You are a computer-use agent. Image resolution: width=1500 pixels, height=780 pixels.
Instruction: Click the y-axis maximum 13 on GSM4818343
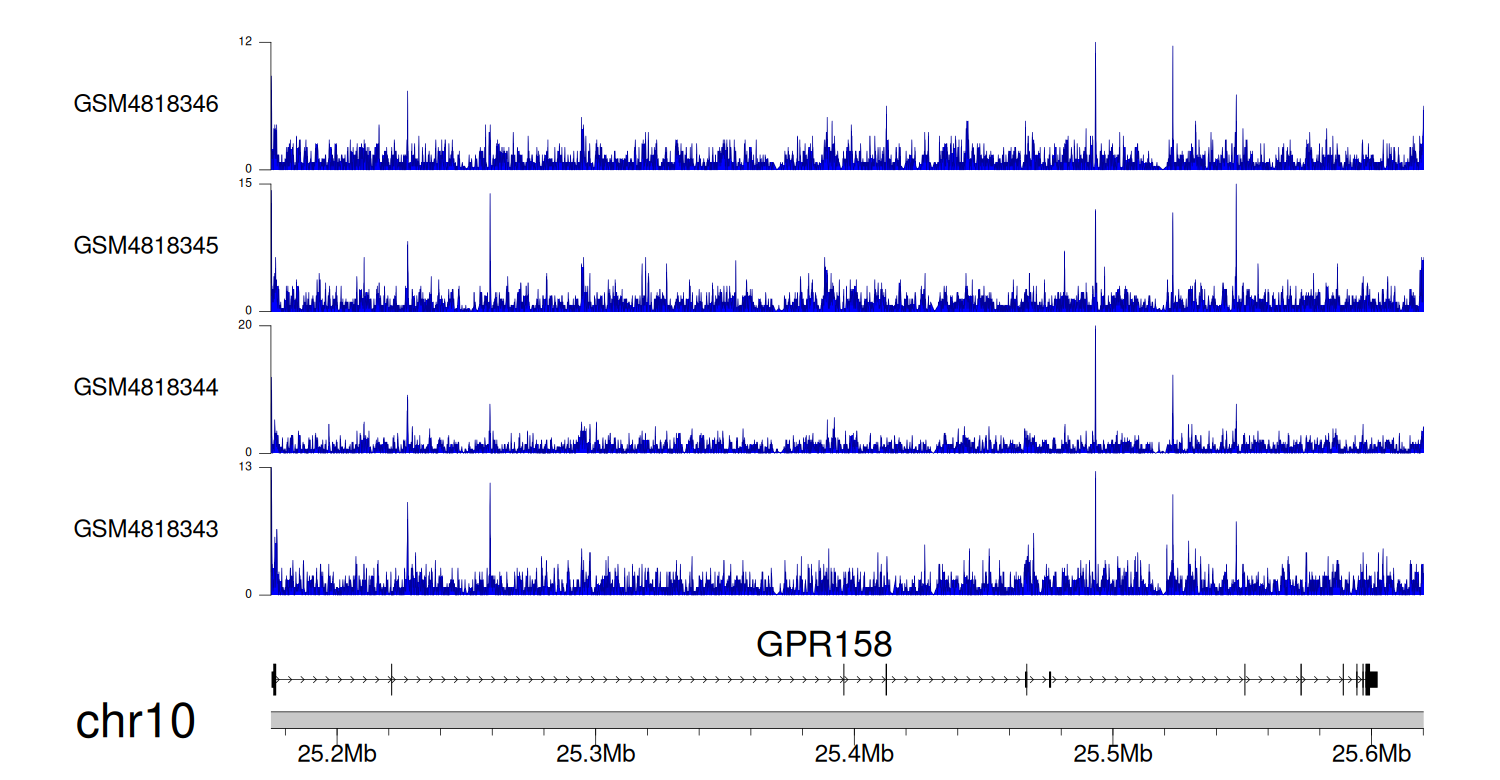245,467
